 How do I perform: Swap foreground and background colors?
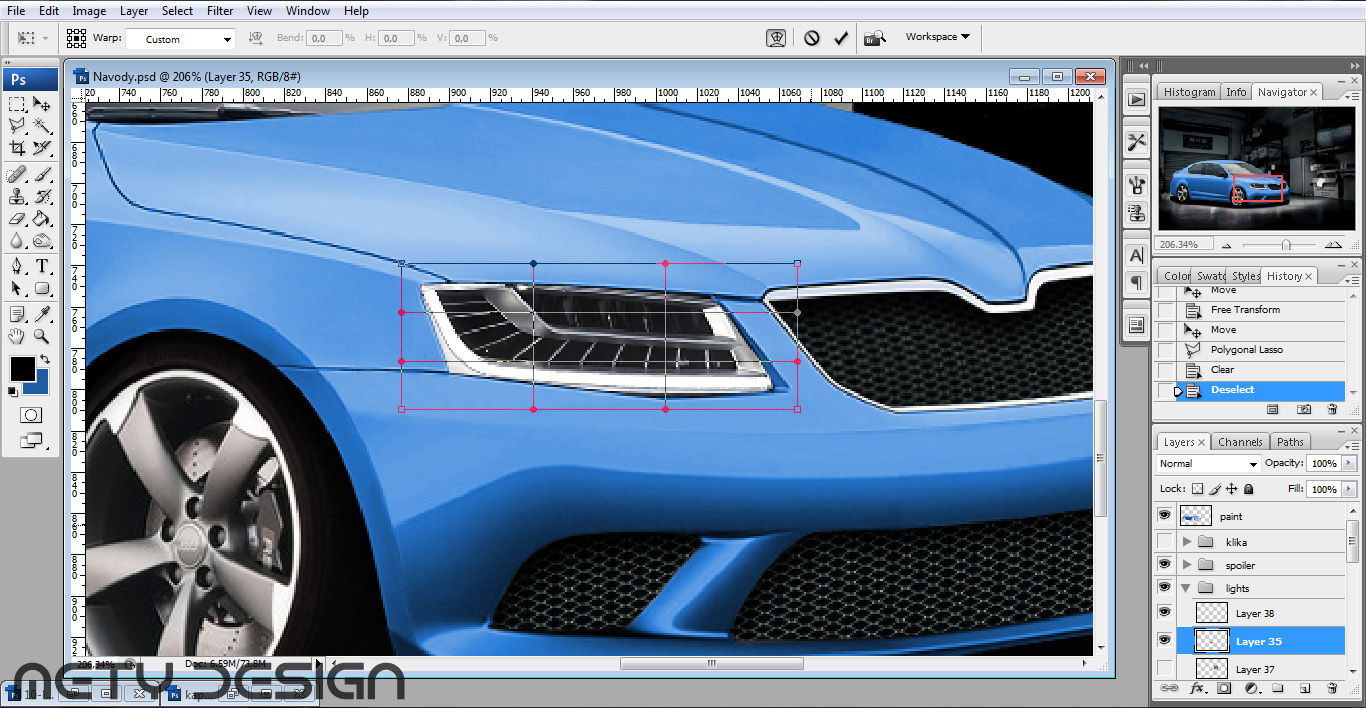point(45,359)
